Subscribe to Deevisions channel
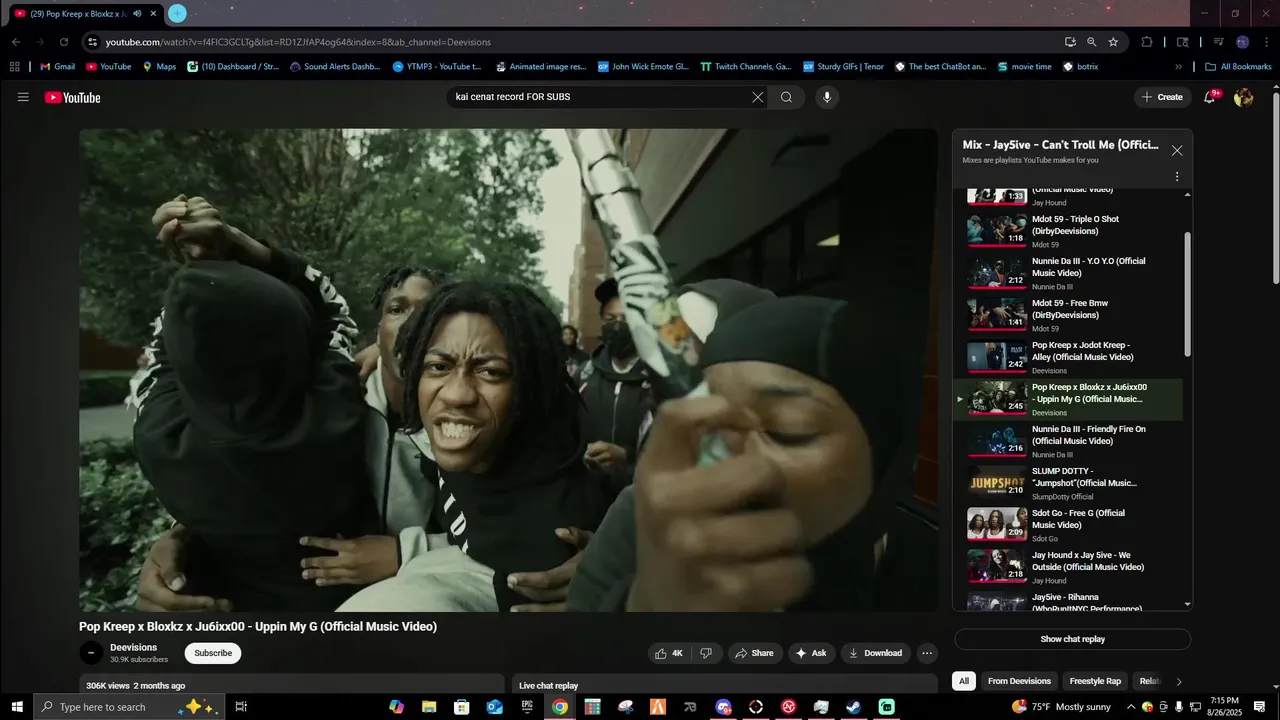1280x720 pixels. click(x=213, y=653)
